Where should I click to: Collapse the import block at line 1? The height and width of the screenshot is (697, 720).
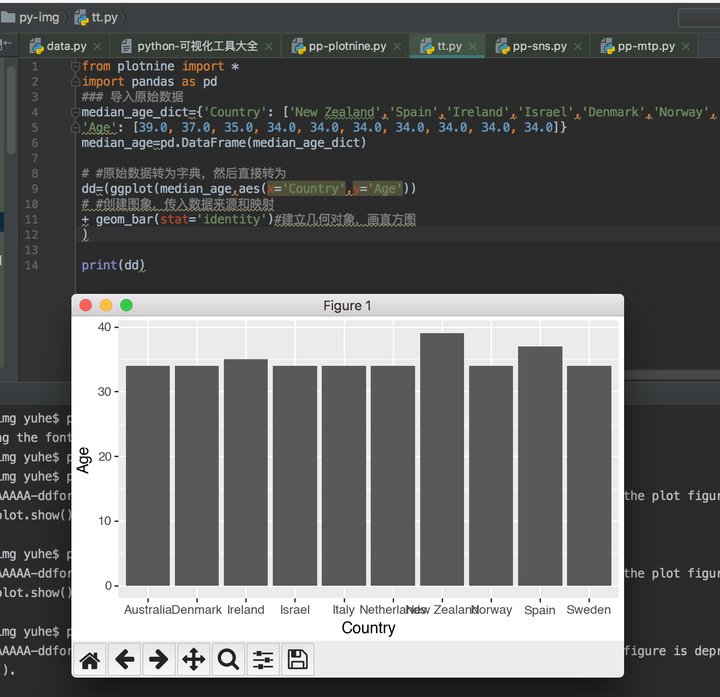pos(75,66)
